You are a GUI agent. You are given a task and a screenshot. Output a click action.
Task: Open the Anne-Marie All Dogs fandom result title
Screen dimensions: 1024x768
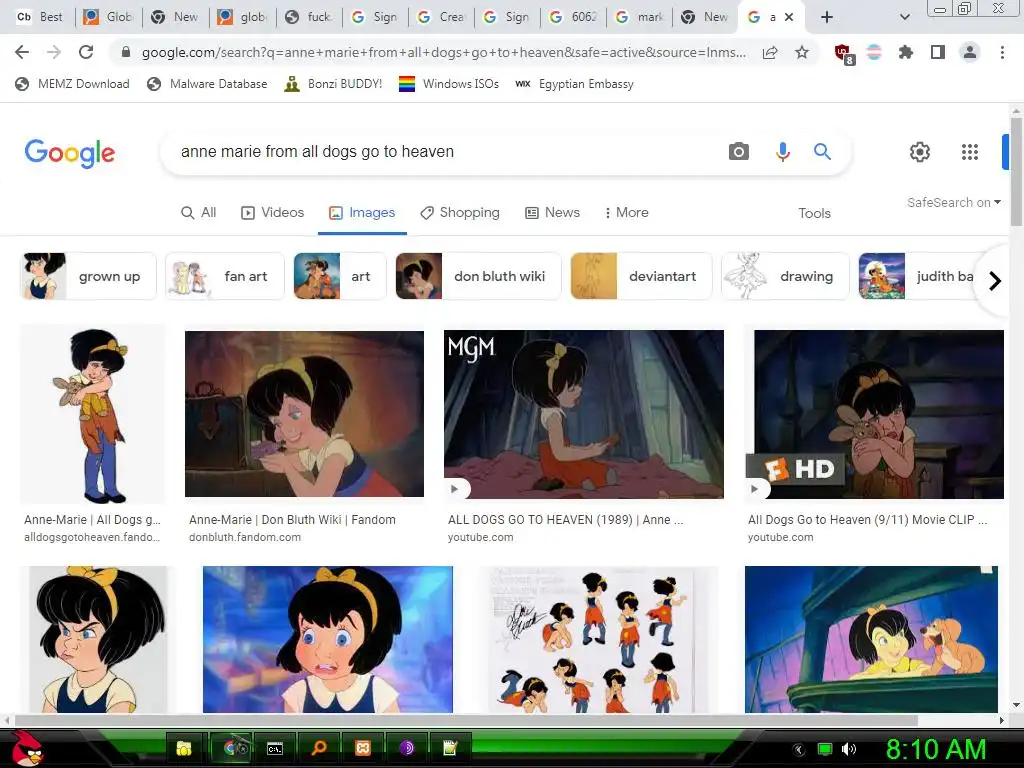tap(92, 520)
